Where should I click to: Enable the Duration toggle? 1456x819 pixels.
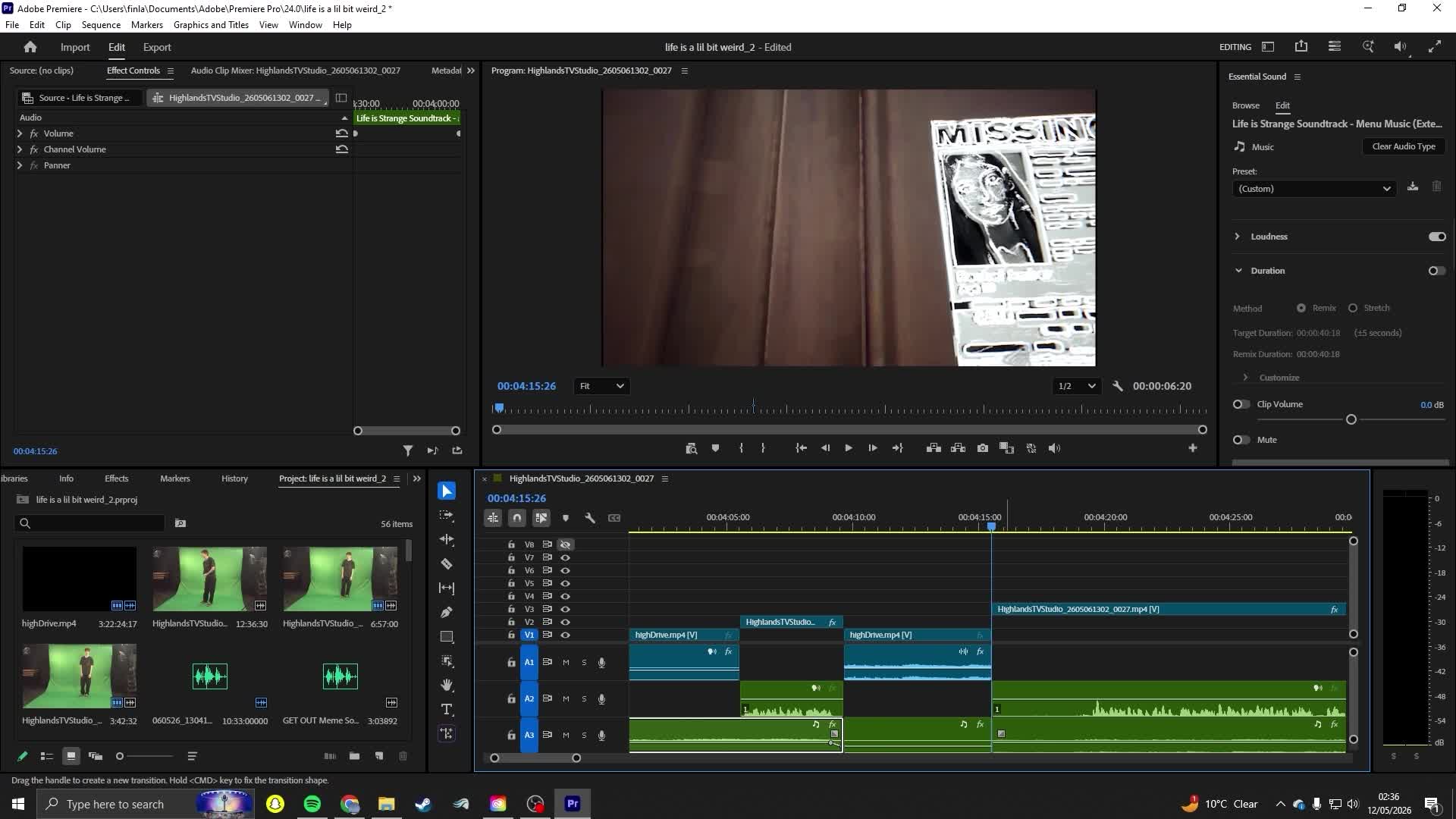point(1437,271)
